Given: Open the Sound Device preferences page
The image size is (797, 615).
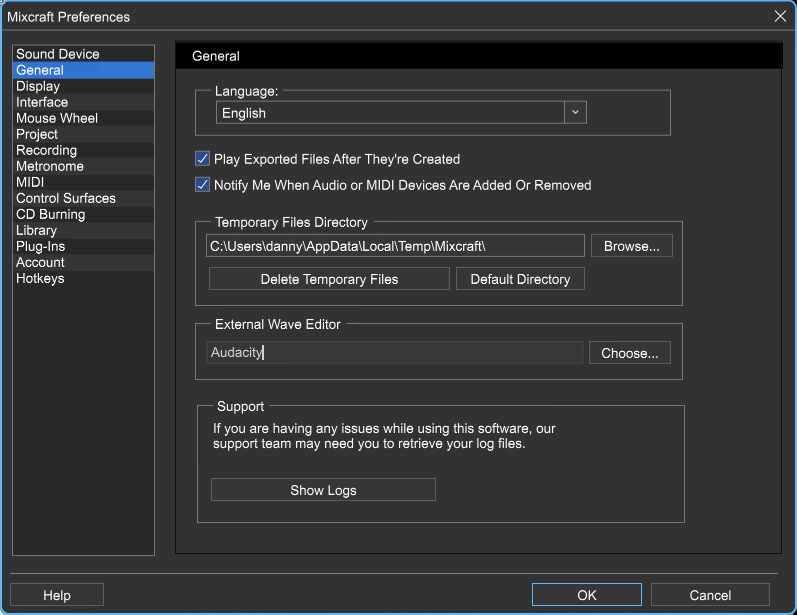Looking at the screenshot, I should [x=83, y=54].
